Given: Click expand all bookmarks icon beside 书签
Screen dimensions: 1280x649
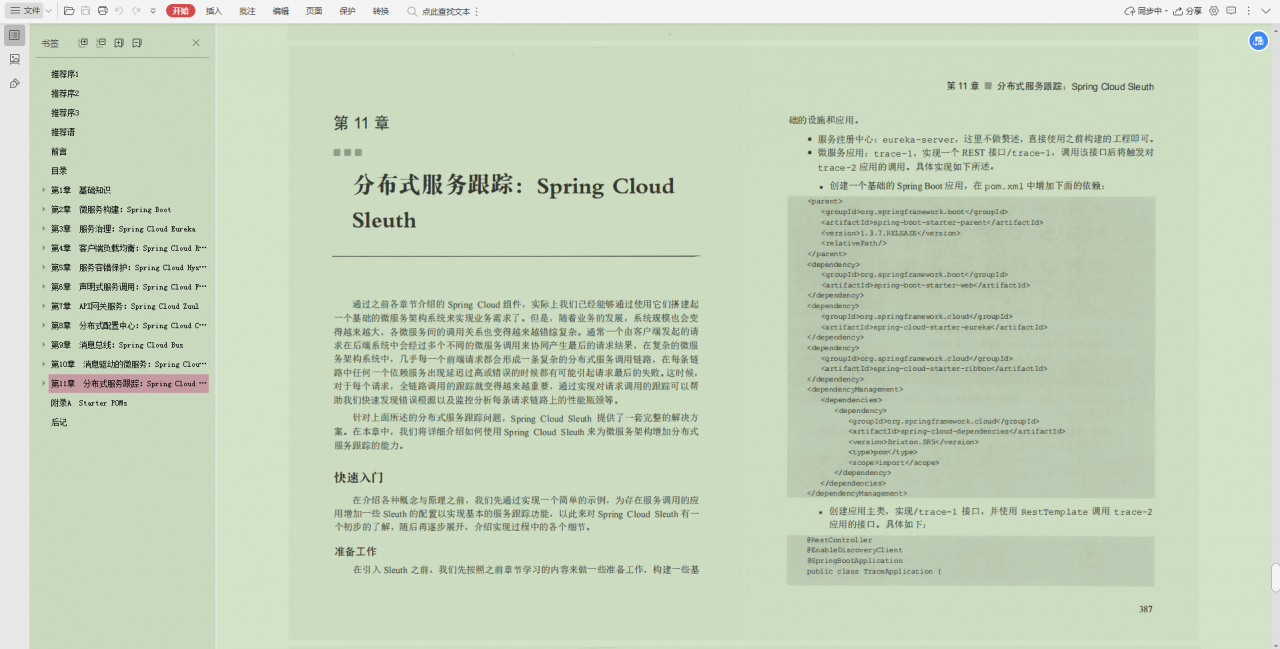Looking at the screenshot, I should [84, 43].
